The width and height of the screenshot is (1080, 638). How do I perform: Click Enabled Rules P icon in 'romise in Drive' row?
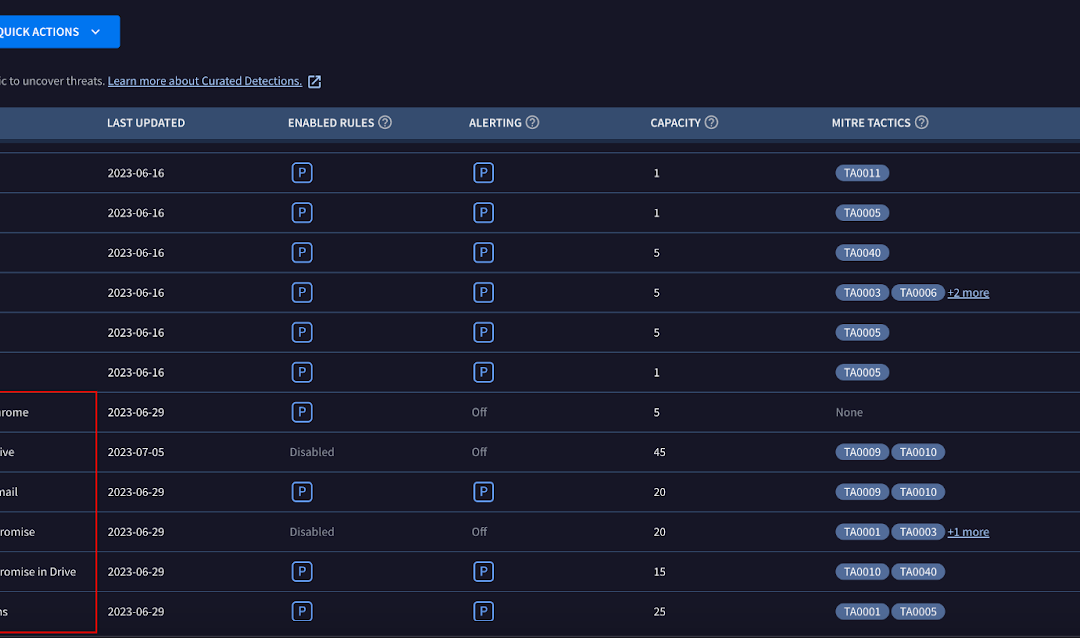pos(302,572)
